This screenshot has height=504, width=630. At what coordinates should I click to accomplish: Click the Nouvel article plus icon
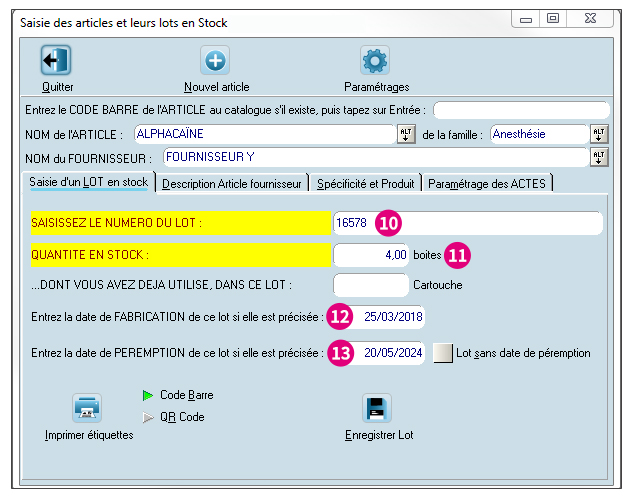click(215, 60)
